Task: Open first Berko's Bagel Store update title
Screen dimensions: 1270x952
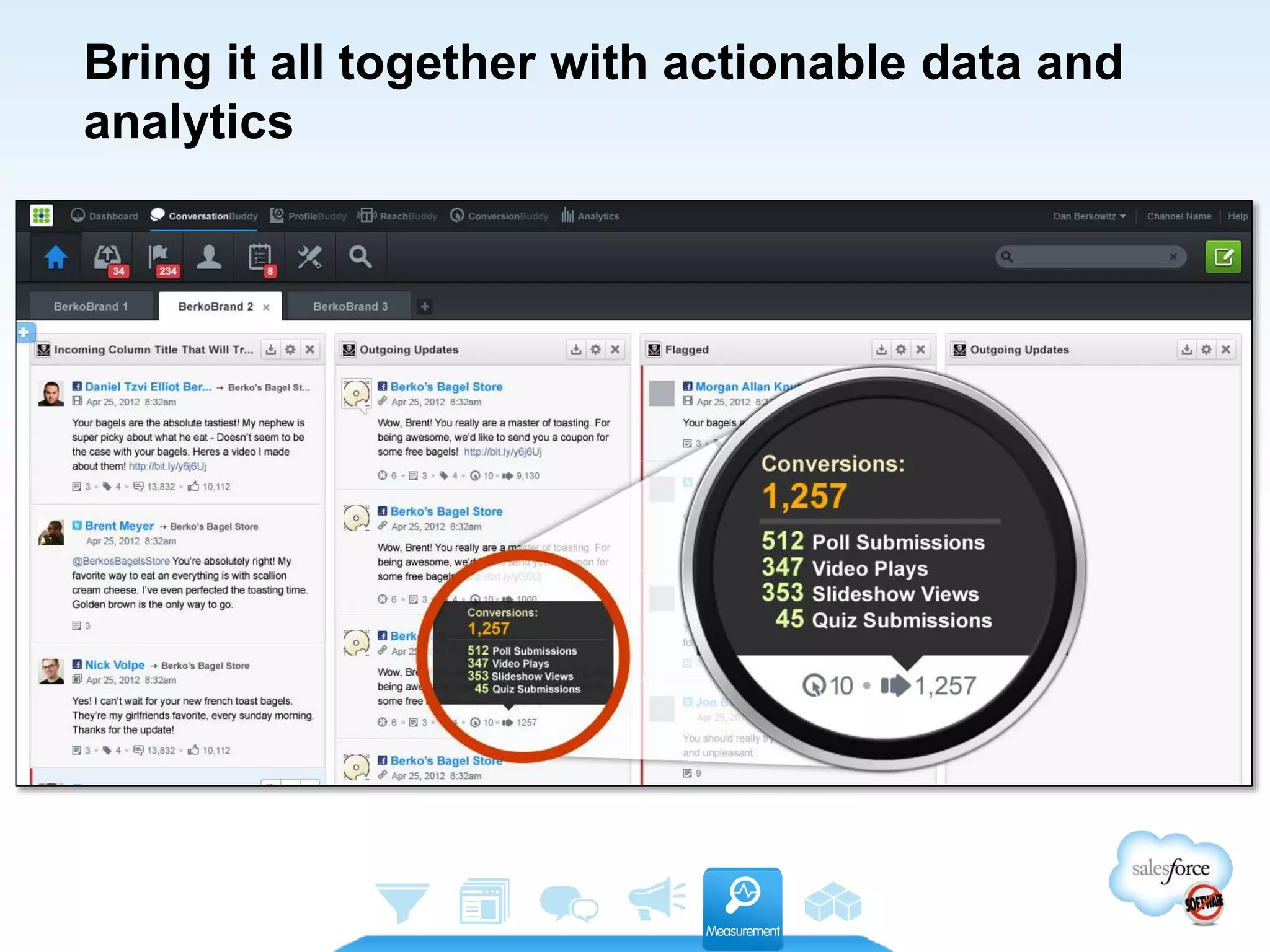Action: pos(446,387)
